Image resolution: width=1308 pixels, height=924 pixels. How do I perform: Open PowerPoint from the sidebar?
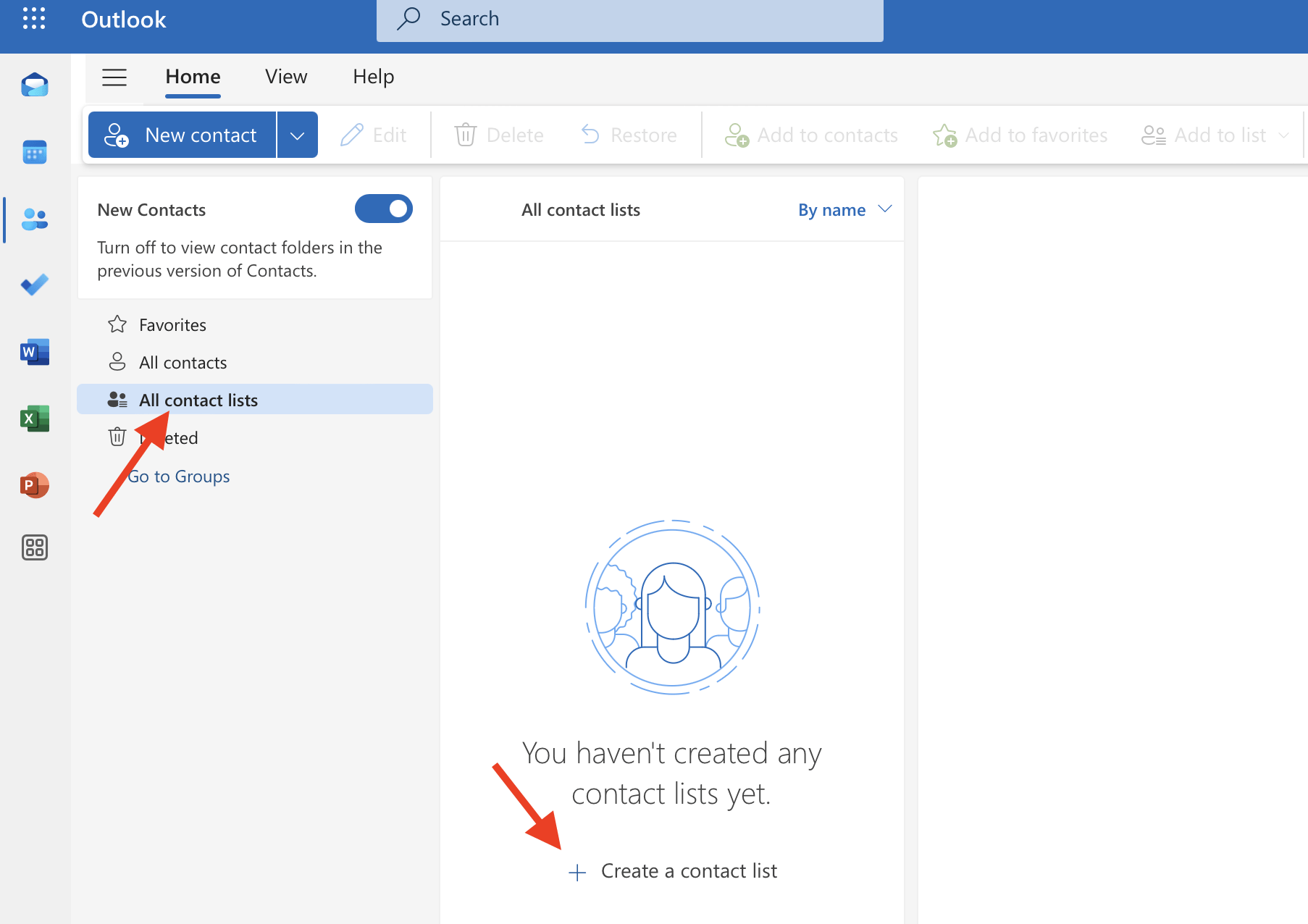34,485
